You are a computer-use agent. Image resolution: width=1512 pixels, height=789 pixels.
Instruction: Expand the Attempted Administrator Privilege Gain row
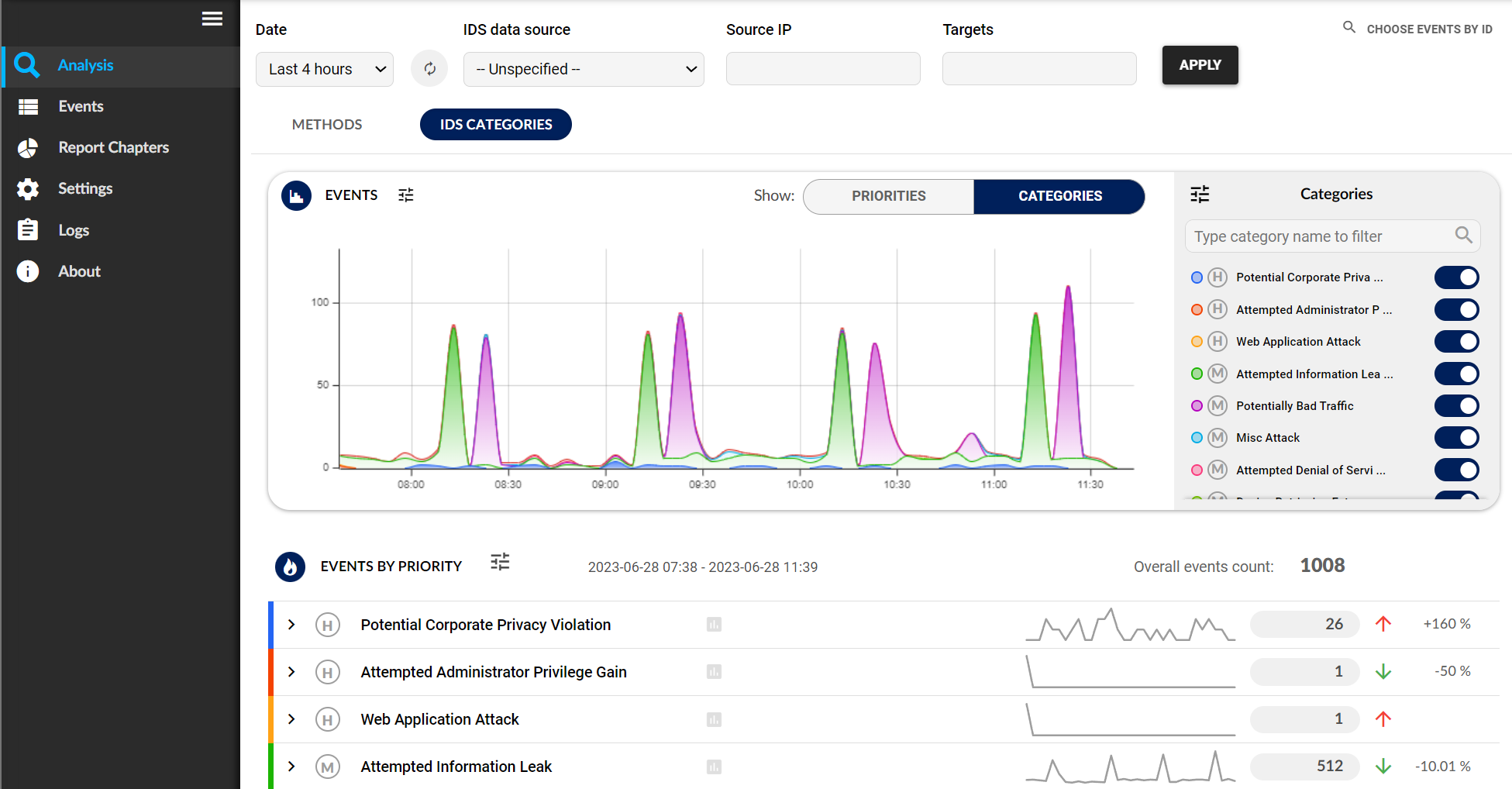(x=291, y=672)
